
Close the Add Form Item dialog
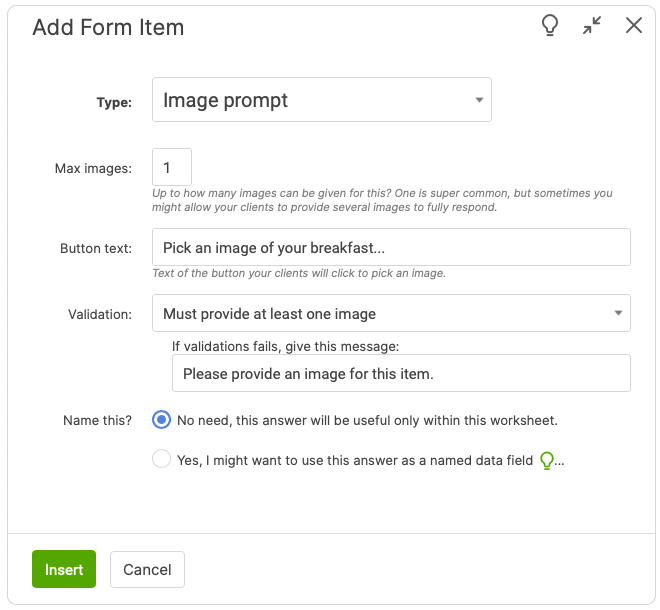[x=634, y=26]
